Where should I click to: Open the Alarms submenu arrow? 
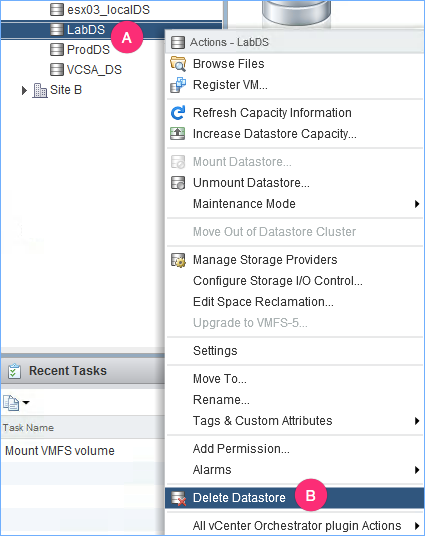416,470
